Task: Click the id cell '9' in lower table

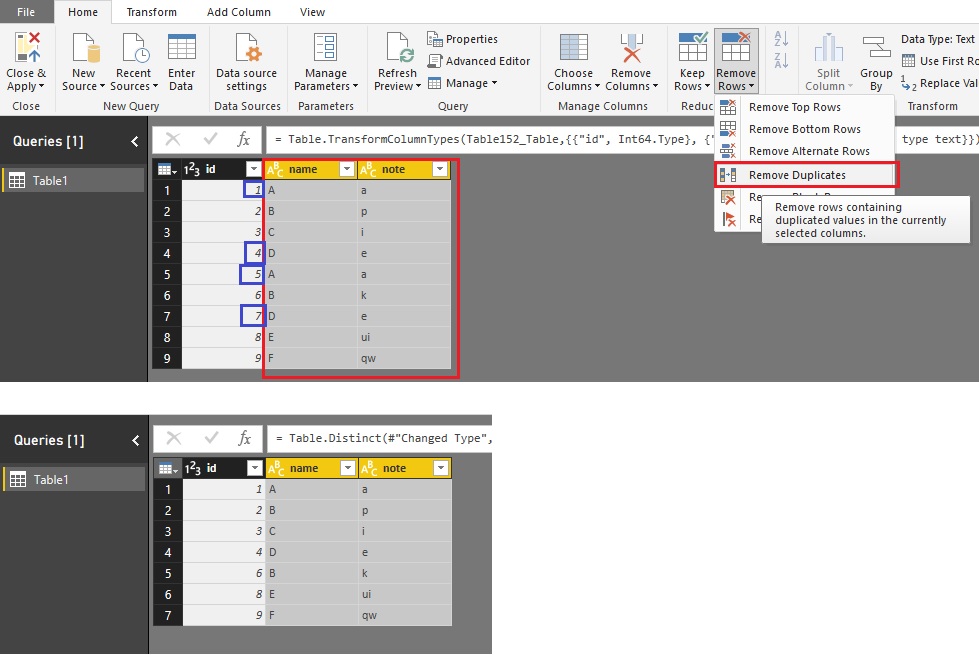Action: [224, 616]
